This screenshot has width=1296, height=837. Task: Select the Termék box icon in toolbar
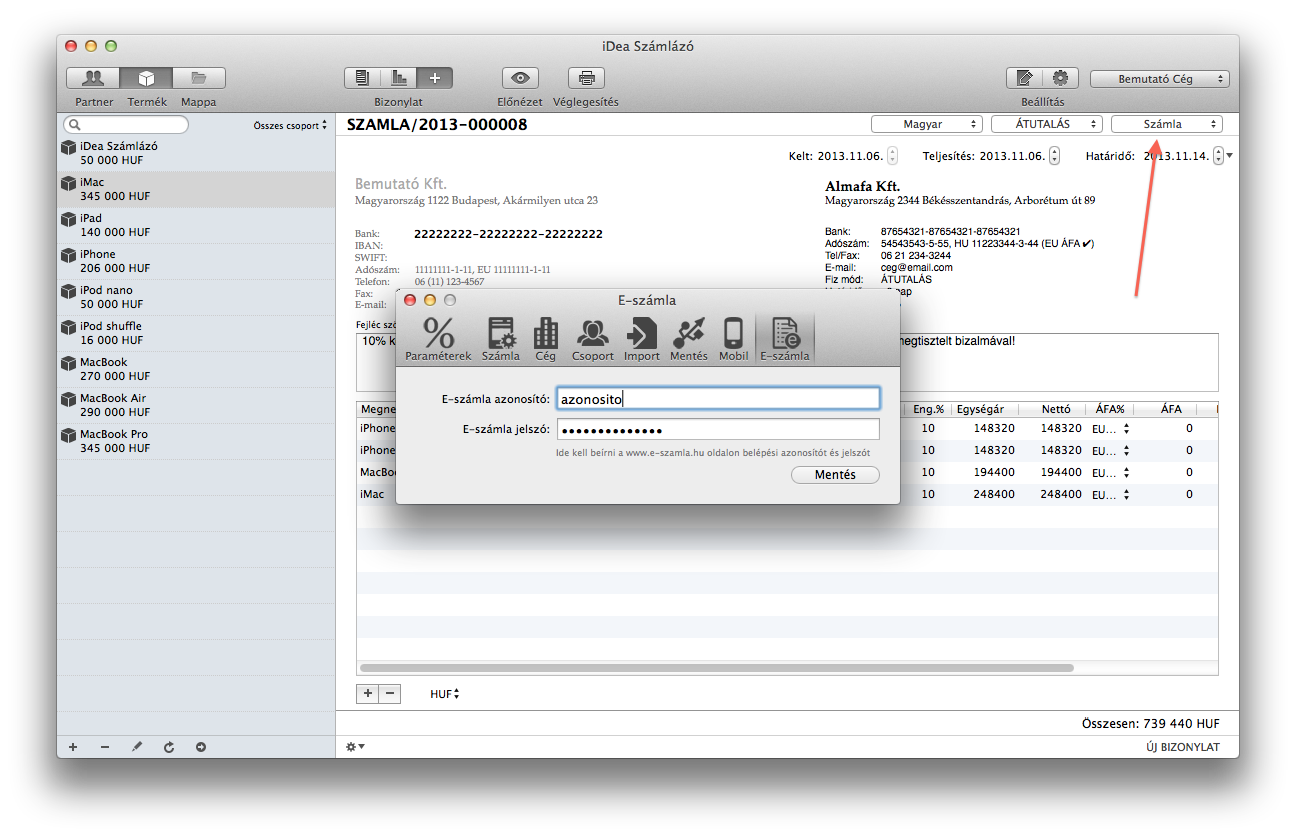[x=146, y=78]
